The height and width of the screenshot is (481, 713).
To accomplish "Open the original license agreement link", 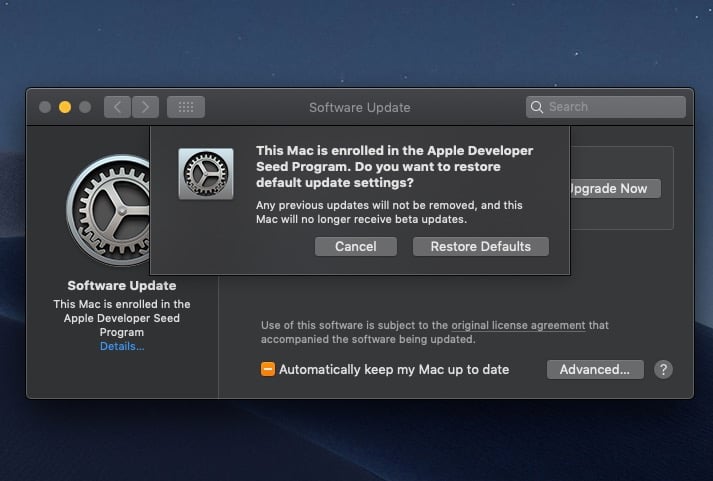I will (x=518, y=326).
